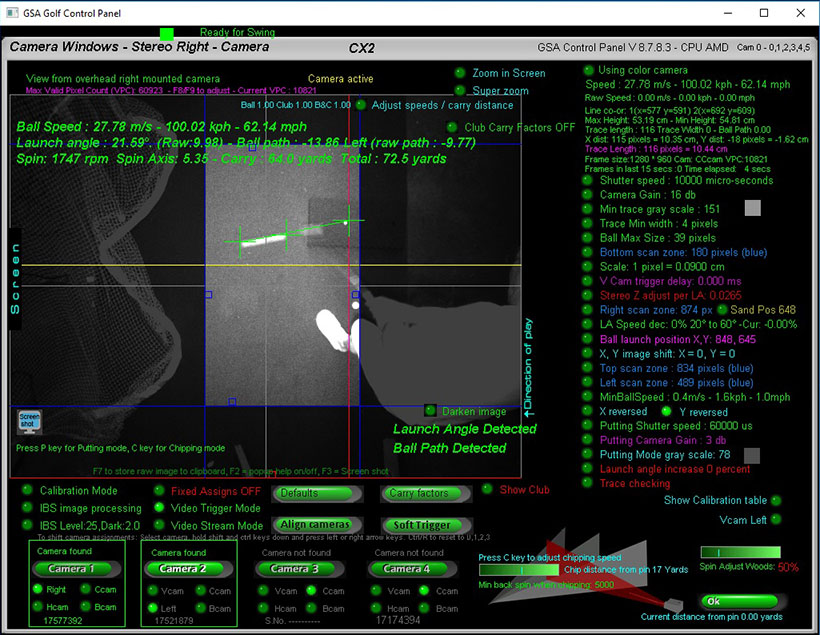This screenshot has height=635, width=820.
Task: Click the IBS Level:25,Dark:2.0 indicator
Action: [27, 525]
